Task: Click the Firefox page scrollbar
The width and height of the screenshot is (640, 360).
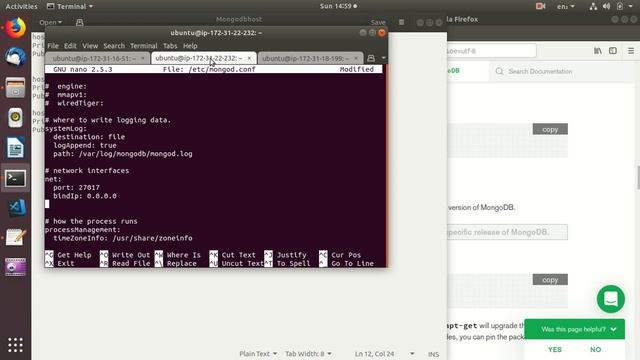Action: (x=638, y=178)
